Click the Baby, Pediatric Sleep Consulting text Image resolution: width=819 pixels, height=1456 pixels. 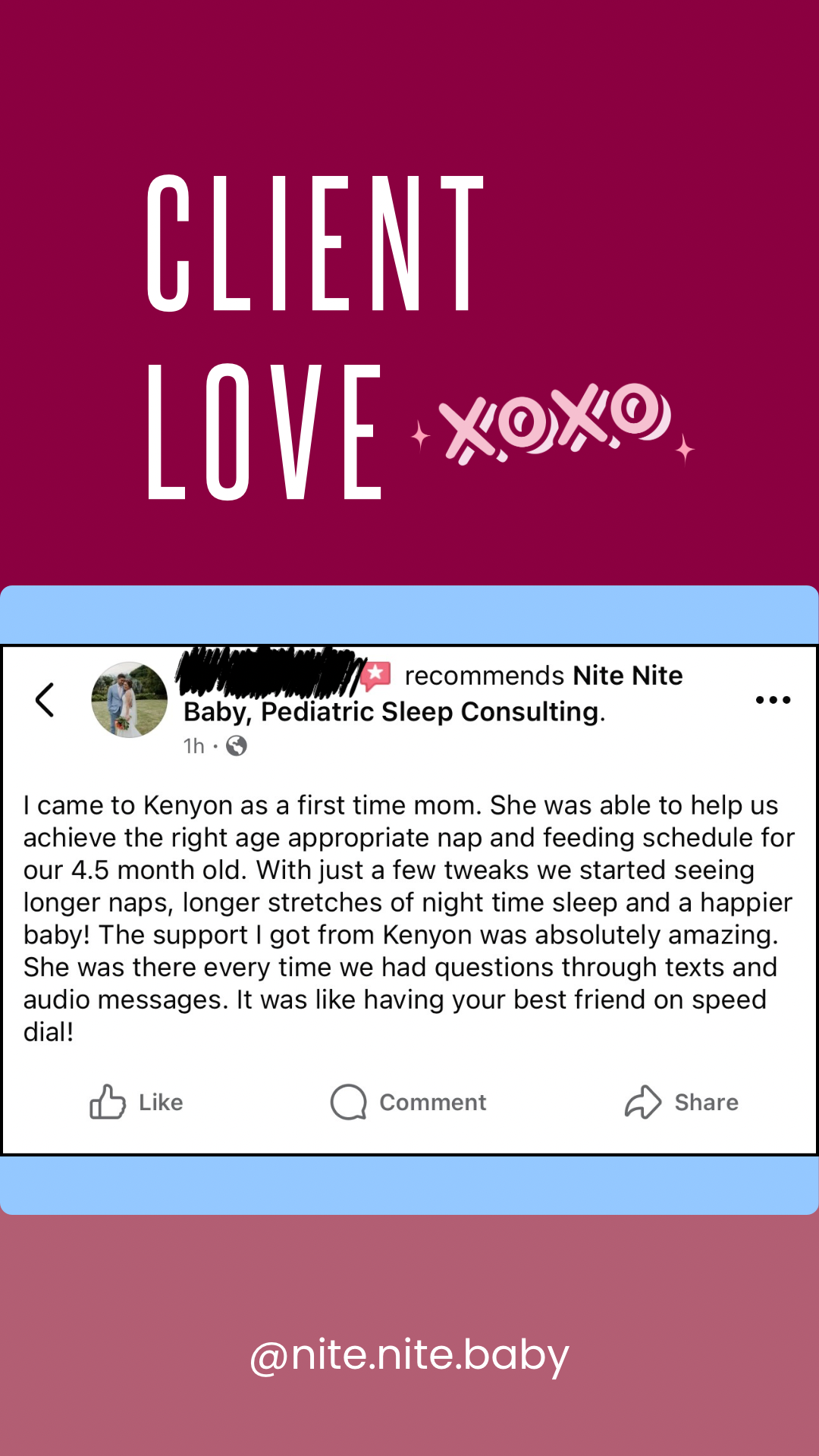pos(392,712)
